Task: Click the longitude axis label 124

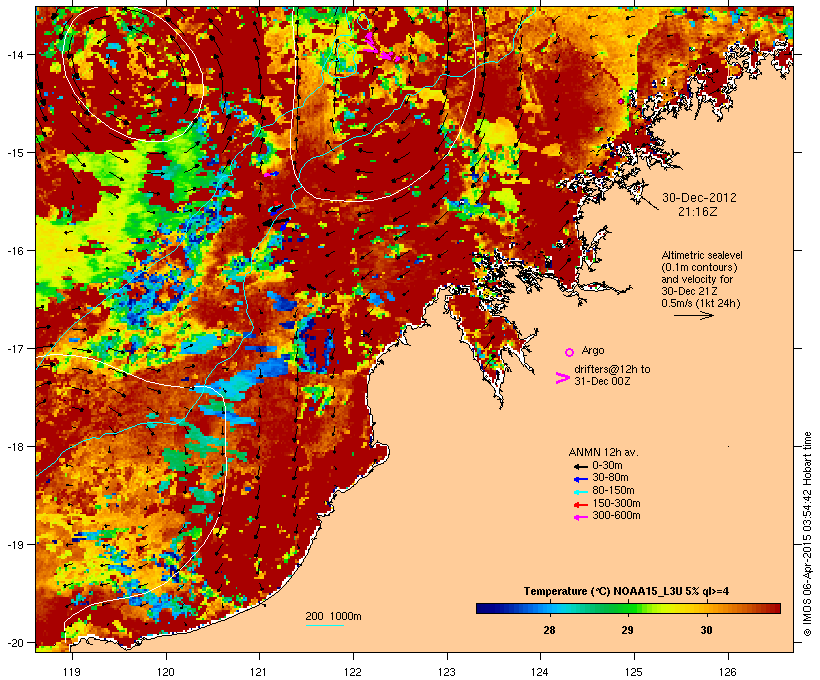Action: coord(540,672)
